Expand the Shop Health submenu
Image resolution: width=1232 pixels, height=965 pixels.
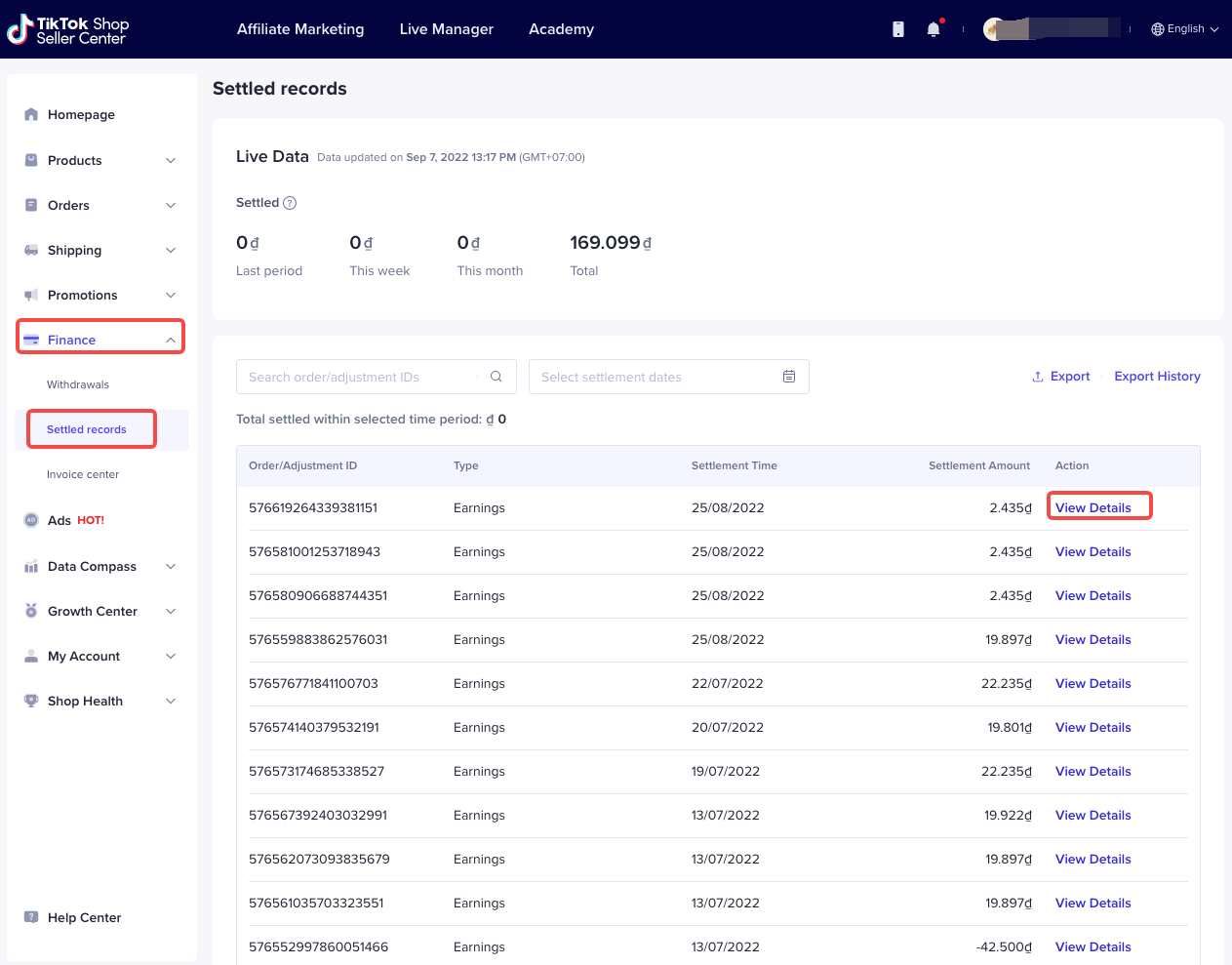tap(171, 701)
